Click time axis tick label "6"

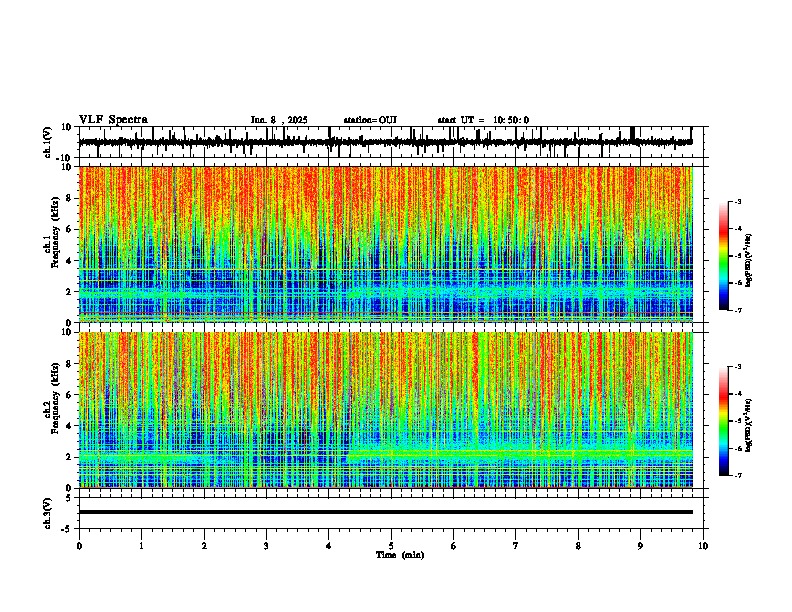pos(453,546)
